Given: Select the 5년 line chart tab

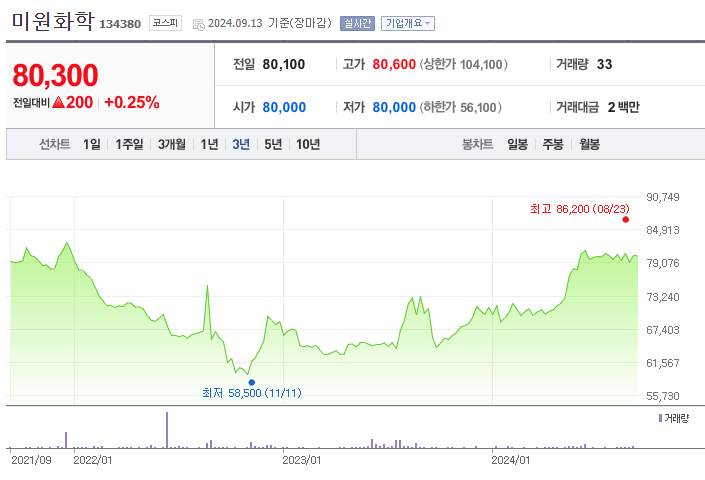Looking at the screenshot, I should point(273,144).
